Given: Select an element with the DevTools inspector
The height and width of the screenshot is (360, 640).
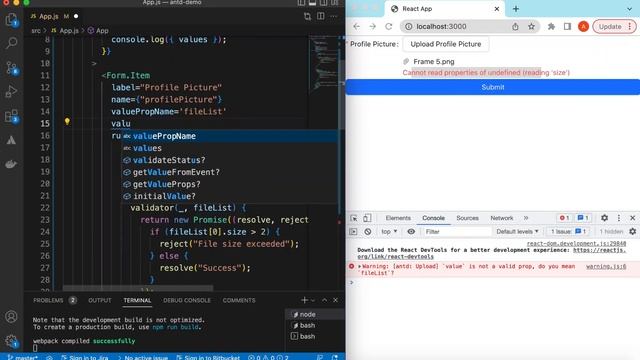Looking at the screenshot, I should [x=354, y=218].
